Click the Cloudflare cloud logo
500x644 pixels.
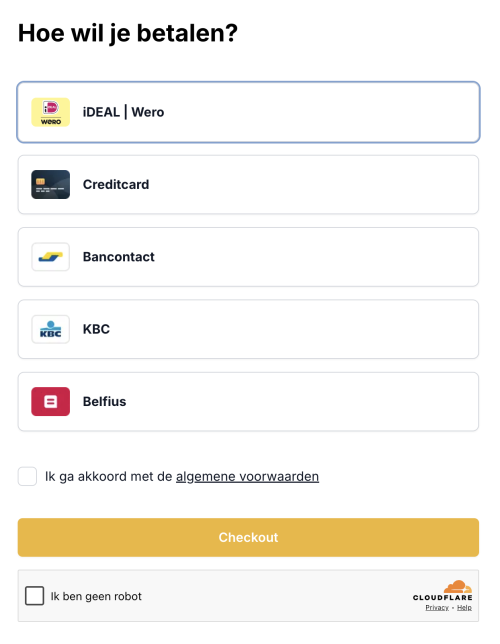[458, 586]
